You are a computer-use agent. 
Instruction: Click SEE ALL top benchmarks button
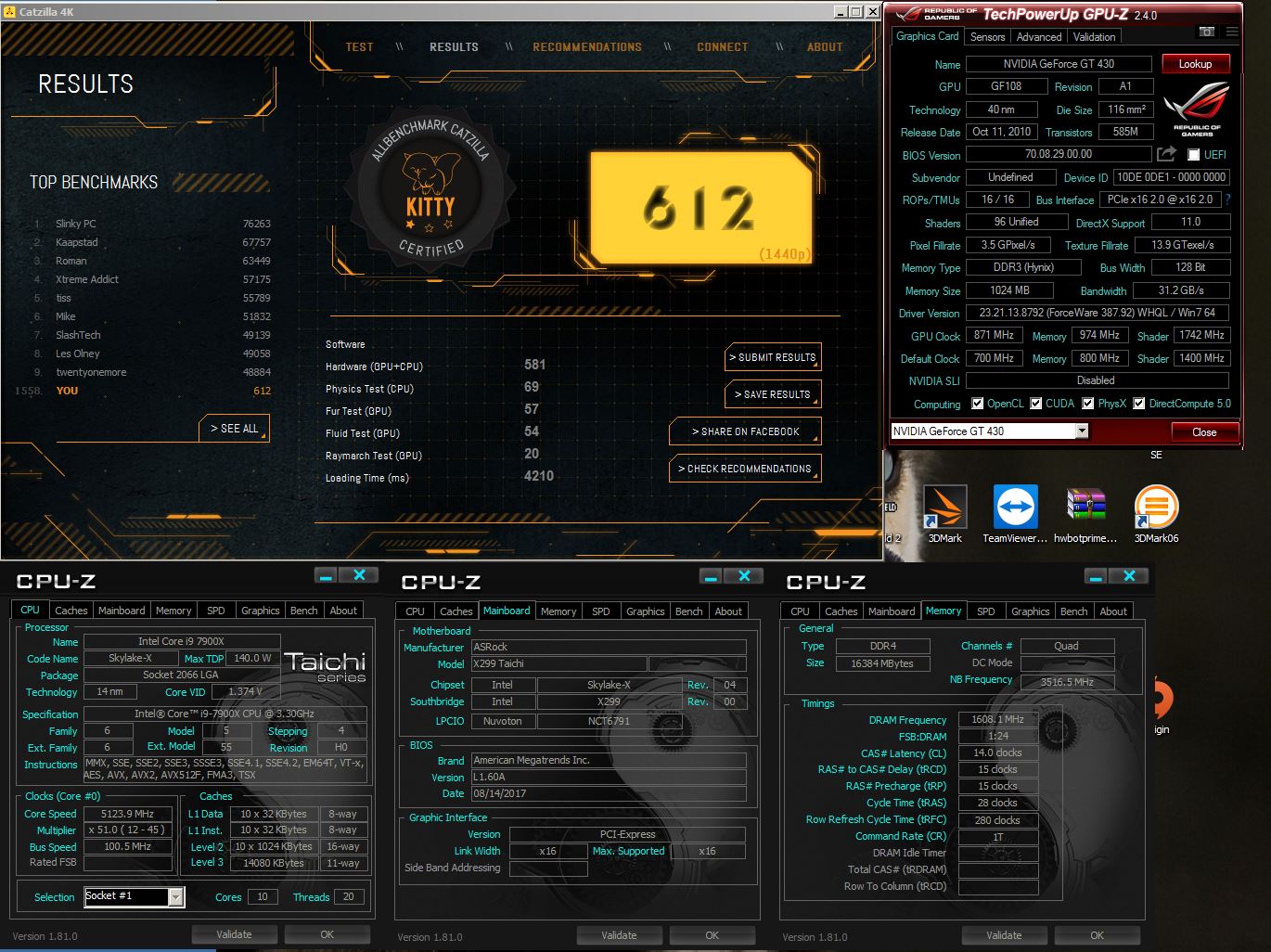click(x=234, y=429)
